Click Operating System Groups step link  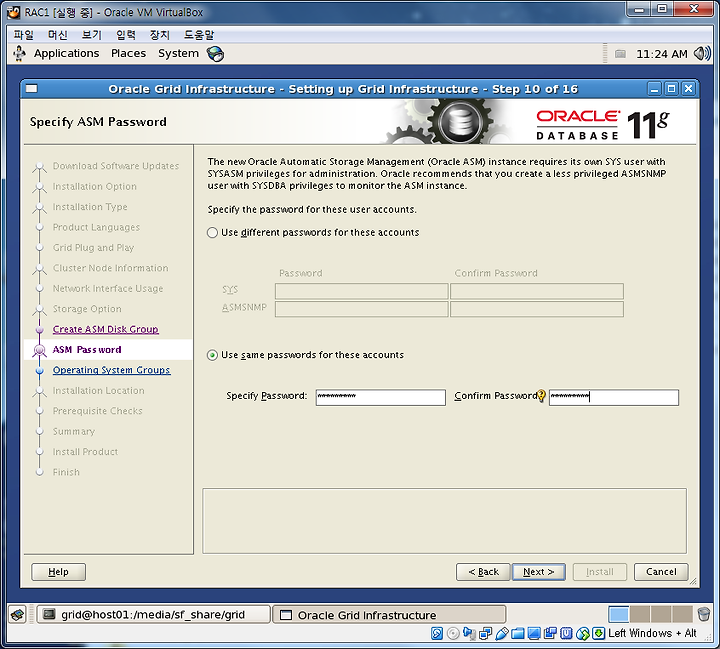112,370
